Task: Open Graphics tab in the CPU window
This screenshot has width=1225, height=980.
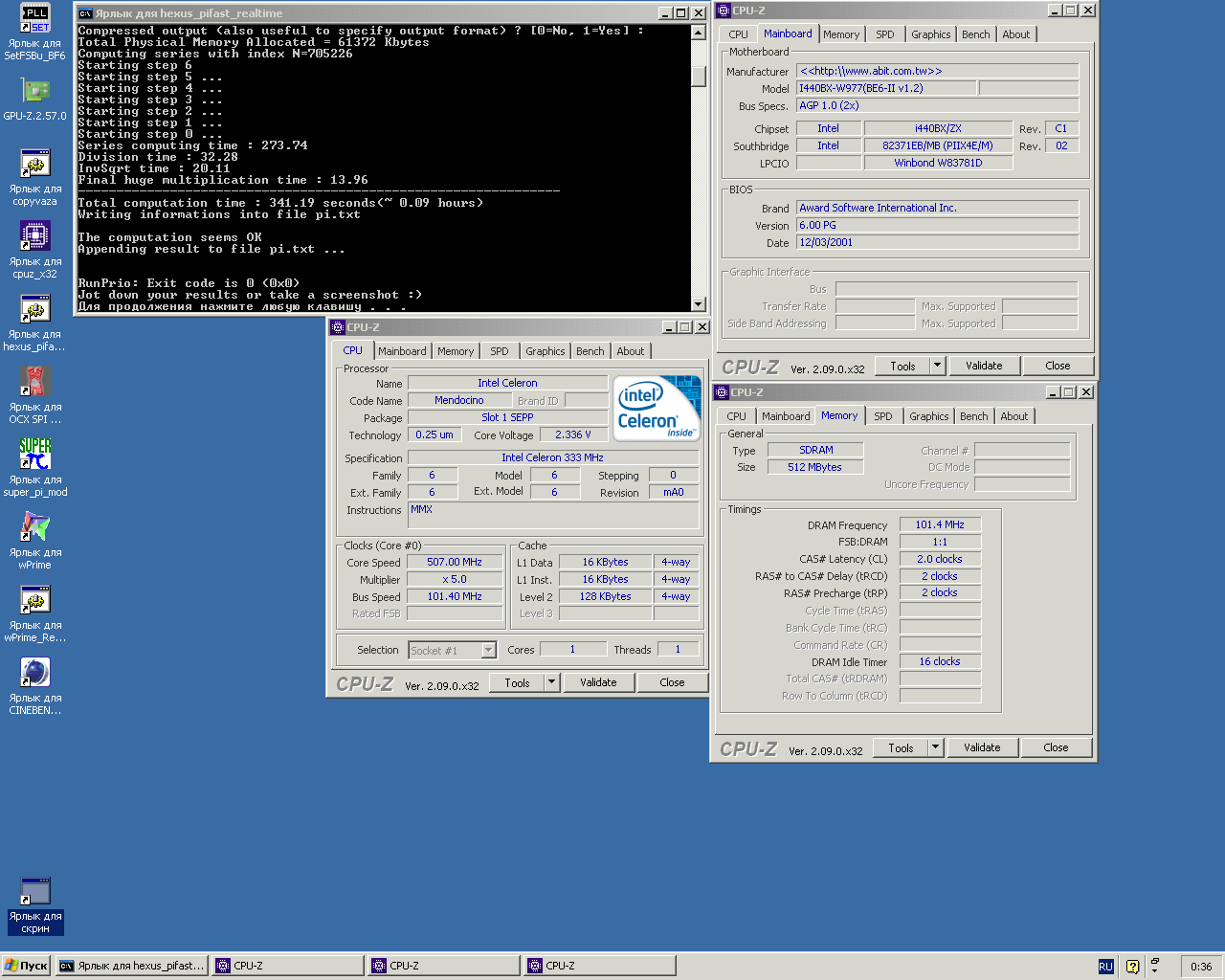Action: coord(546,351)
